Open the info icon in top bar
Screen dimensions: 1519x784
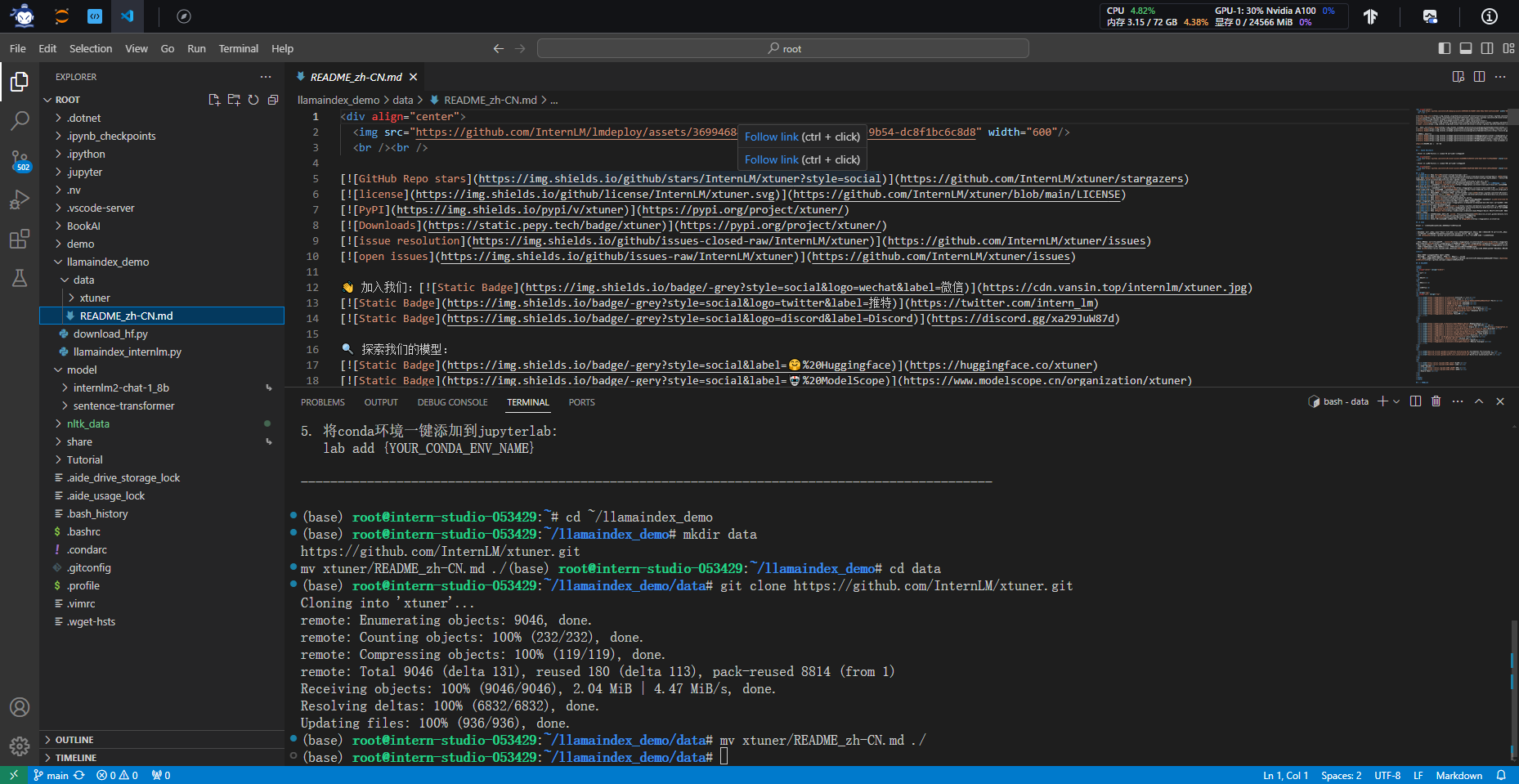(1490, 16)
